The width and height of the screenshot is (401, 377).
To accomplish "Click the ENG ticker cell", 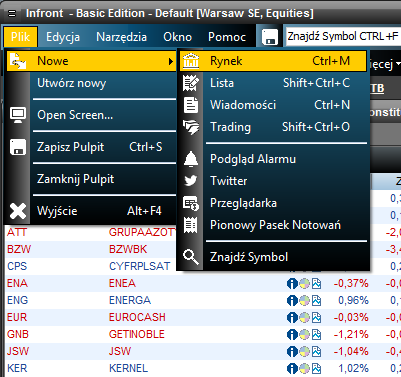I will pyautogui.click(x=18, y=300).
